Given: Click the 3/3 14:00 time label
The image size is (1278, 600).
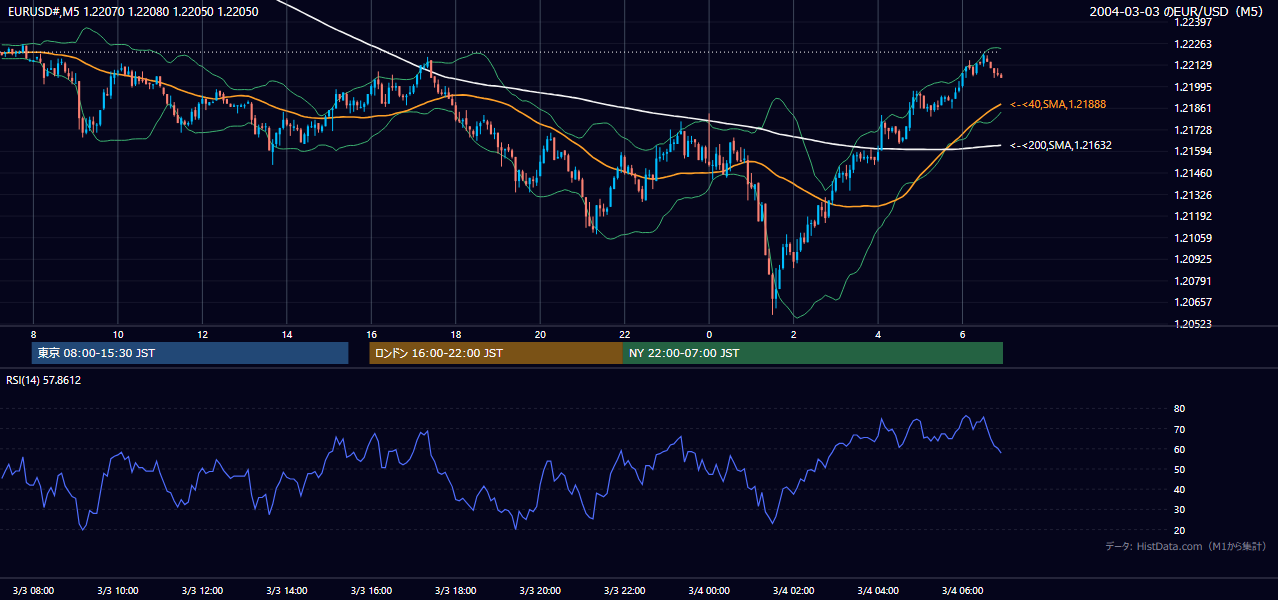Looking at the screenshot, I should click(287, 590).
